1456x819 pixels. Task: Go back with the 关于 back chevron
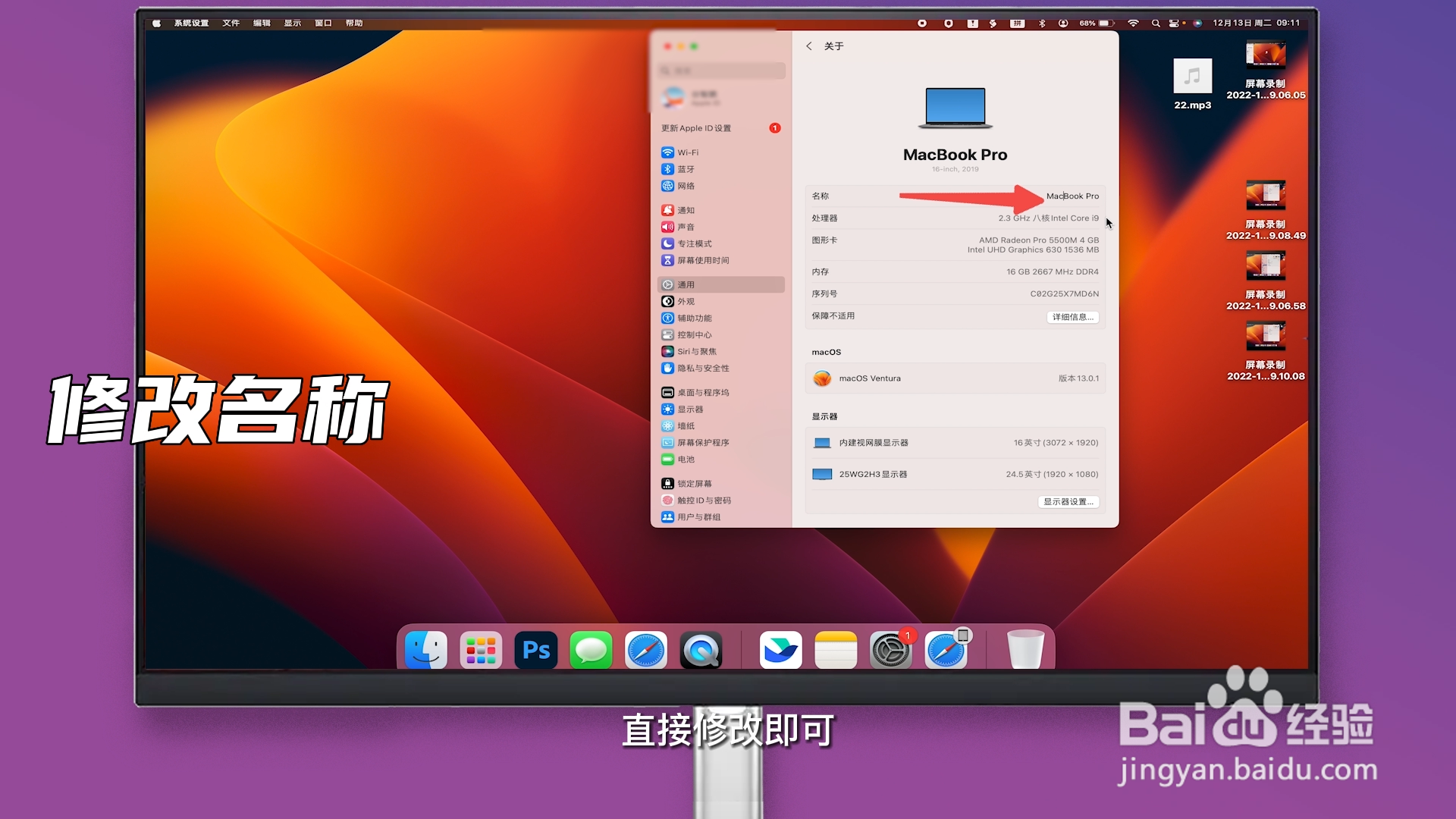(809, 46)
